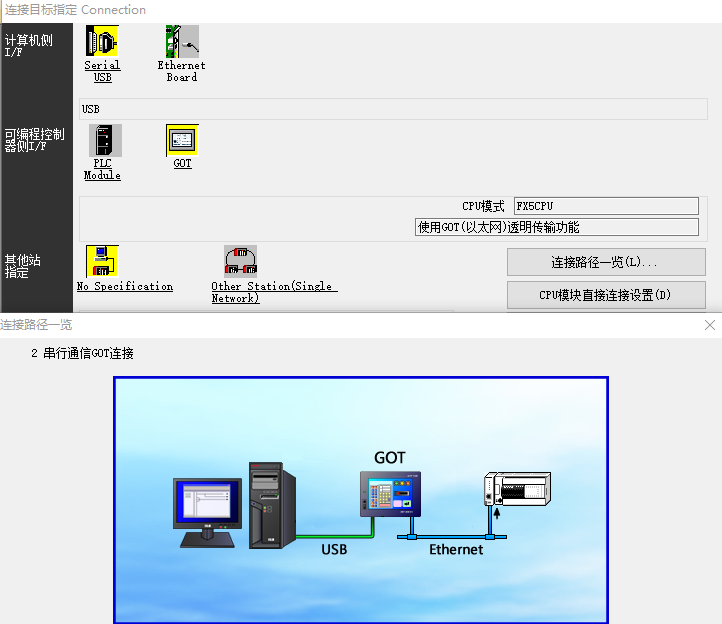Click the CPU模式 field showing FX5CPU
This screenshot has width=722, height=624.
click(x=605, y=206)
